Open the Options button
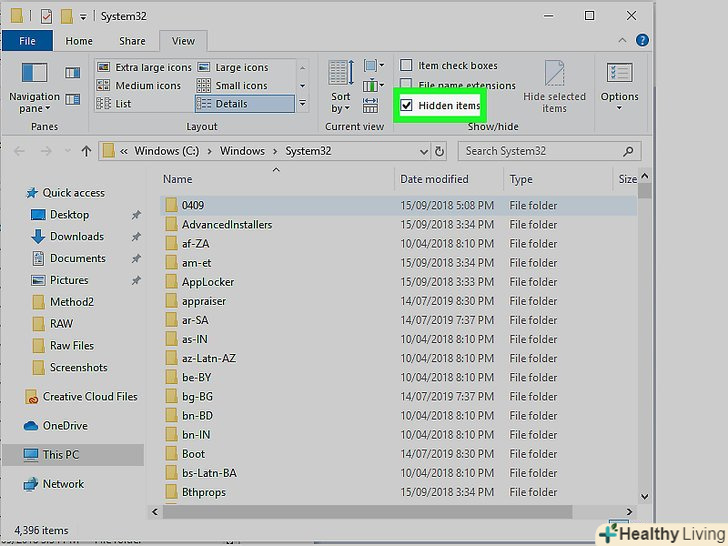 619,87
